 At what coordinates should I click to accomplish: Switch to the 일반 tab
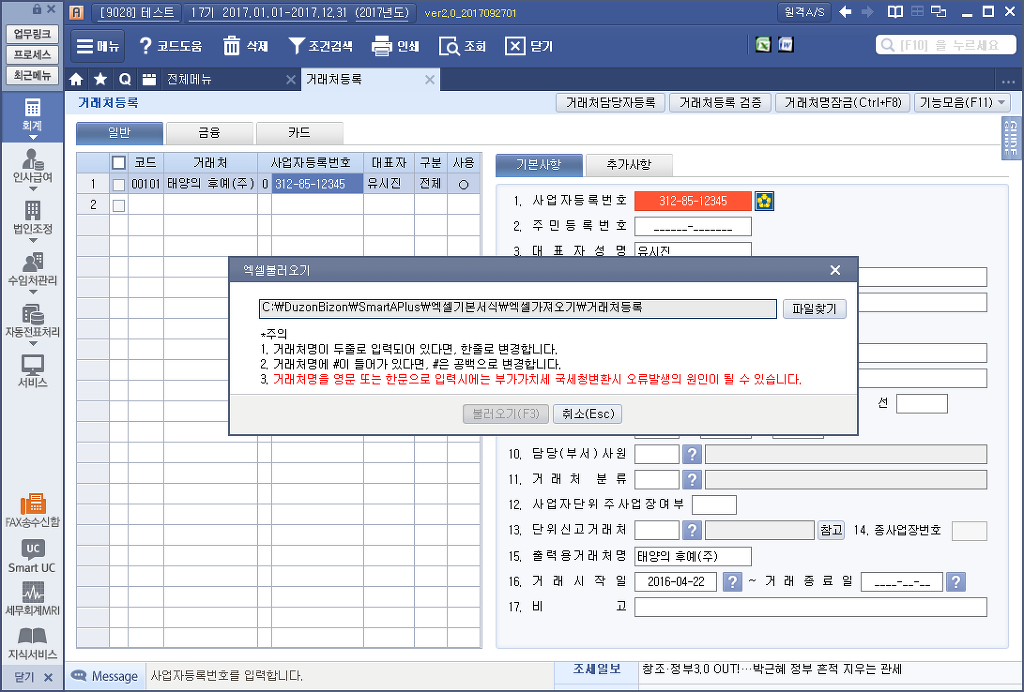(120, 133)
